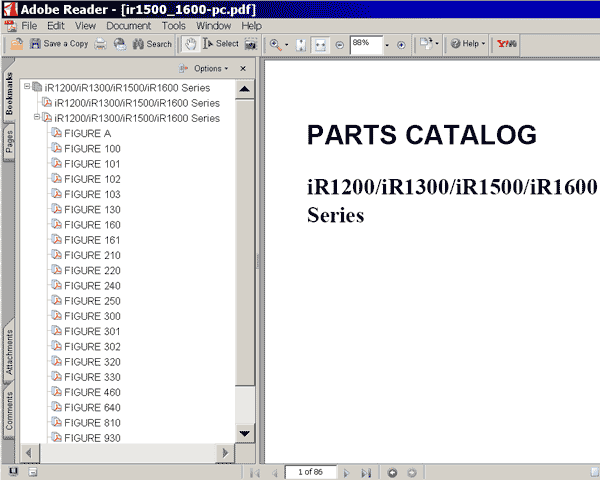Select the FIGURE 240 bookmark

click(x=92, y=286)
